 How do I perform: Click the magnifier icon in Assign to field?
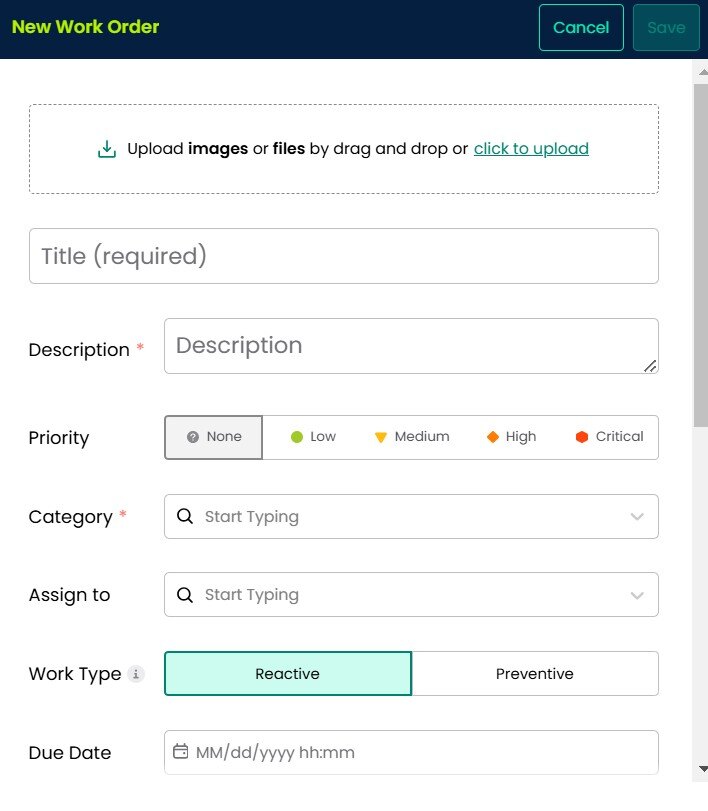[x=186, y=594]
